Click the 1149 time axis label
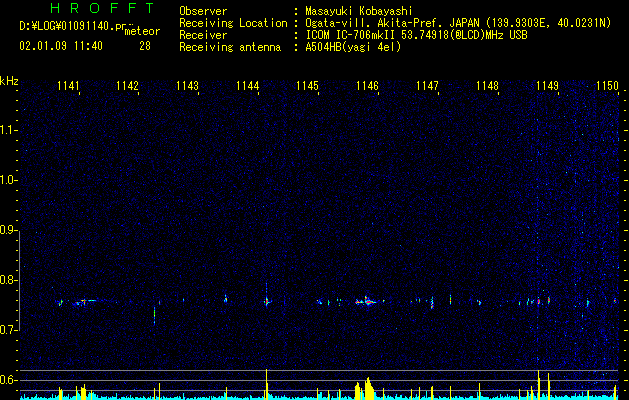Screen dimensions: 629x400 pyautogui.click(x=548, y=86)
